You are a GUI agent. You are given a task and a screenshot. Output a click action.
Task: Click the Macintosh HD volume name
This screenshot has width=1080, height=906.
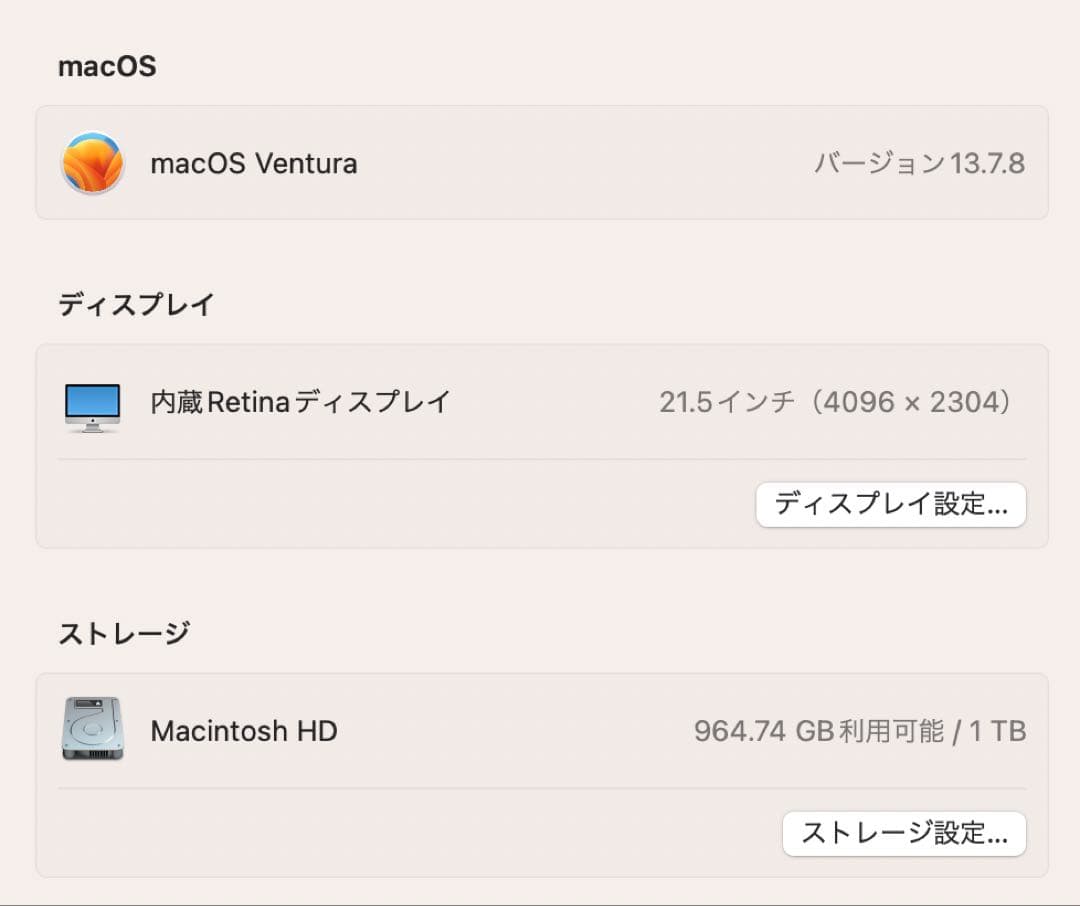(244, 730)
